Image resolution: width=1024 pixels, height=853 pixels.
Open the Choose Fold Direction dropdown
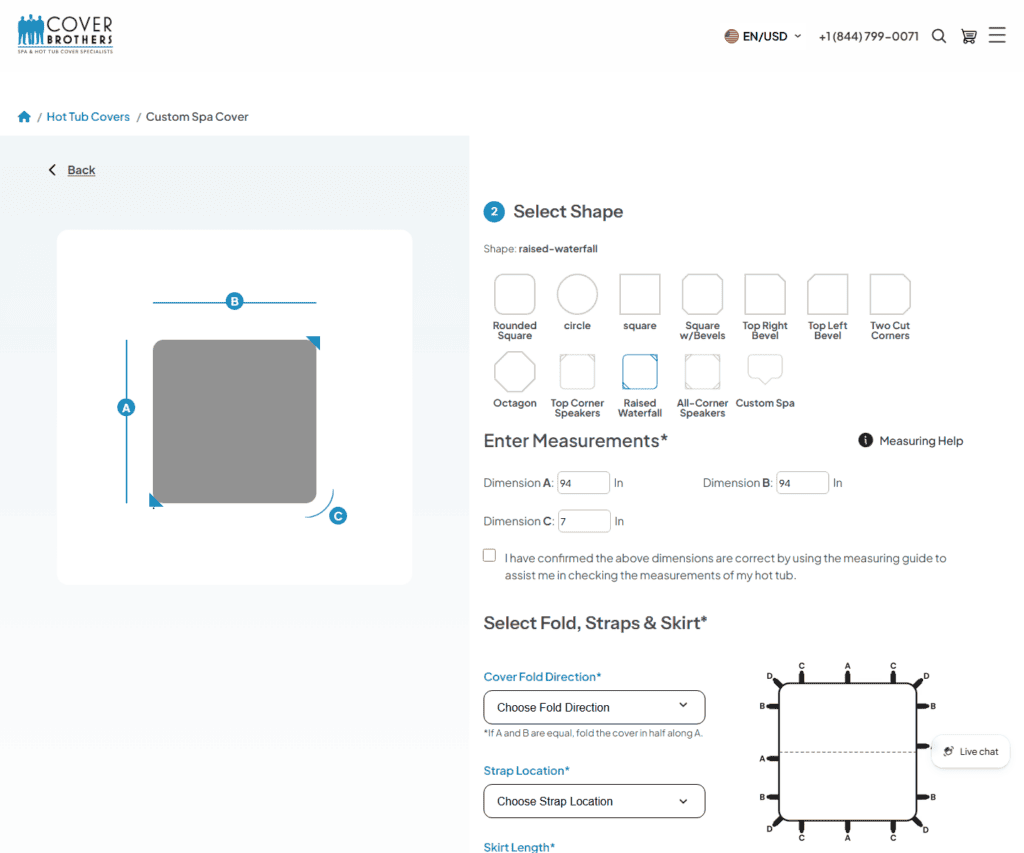(594, 707)
